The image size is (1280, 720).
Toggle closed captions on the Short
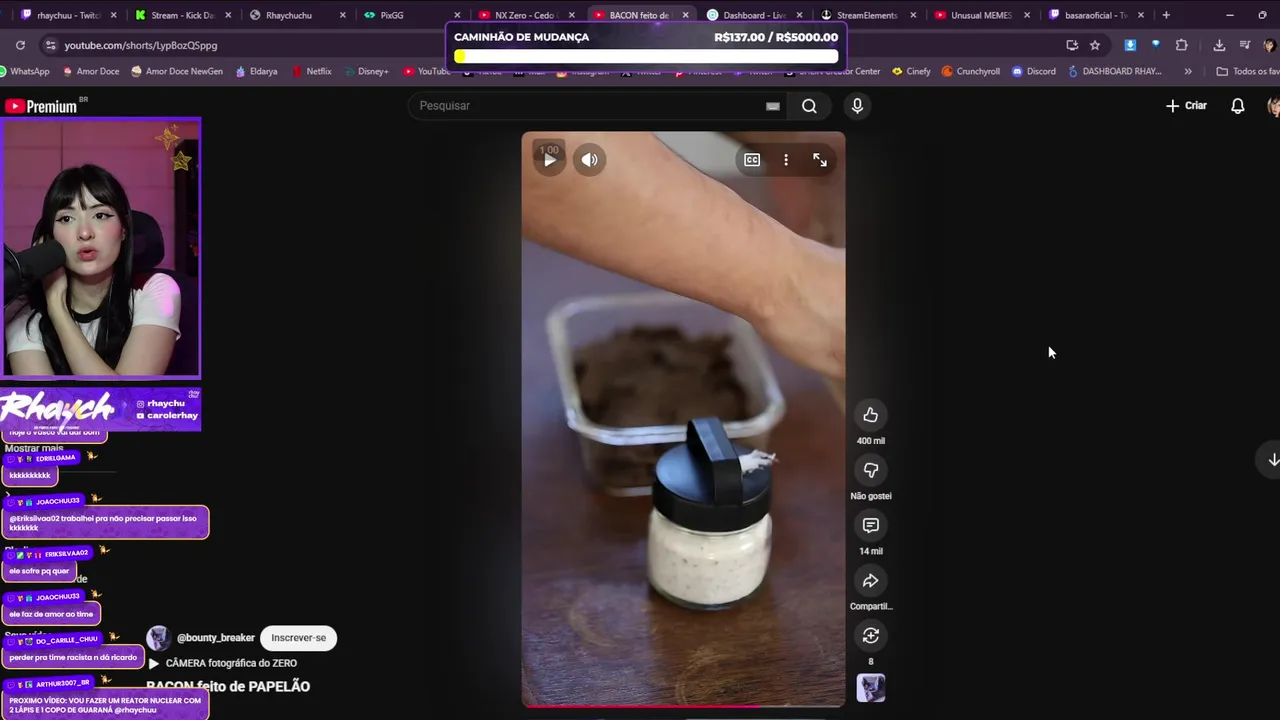752,160
